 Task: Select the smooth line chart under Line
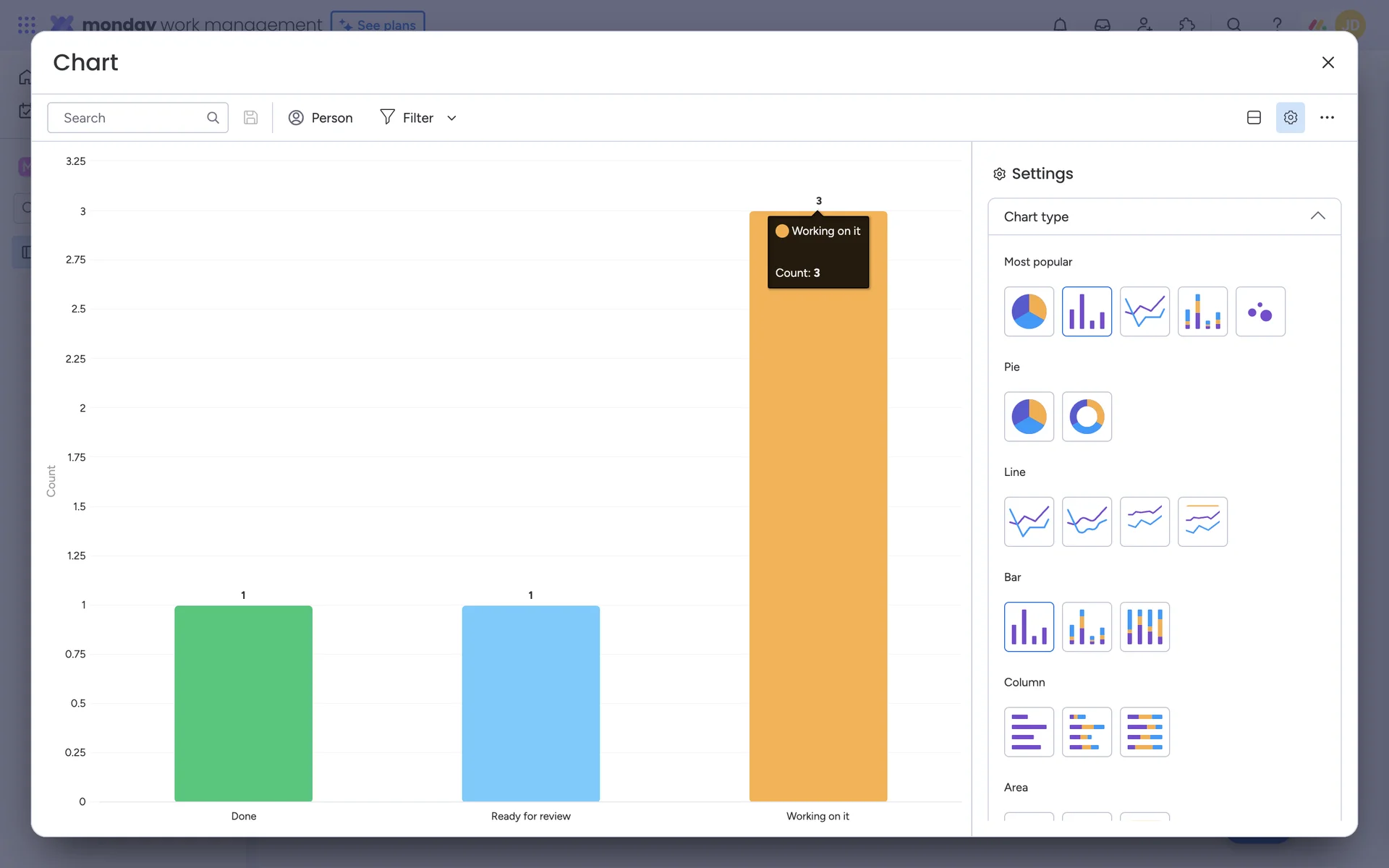1087,522
